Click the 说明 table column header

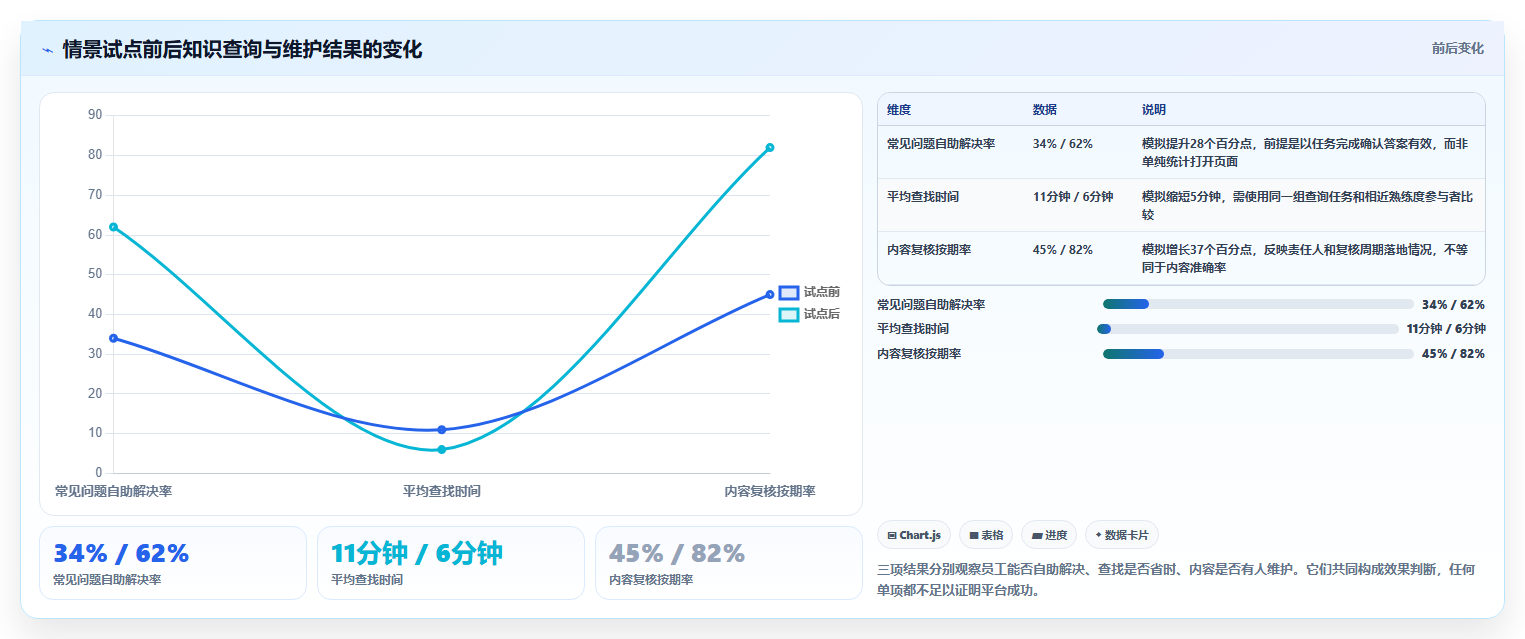pyautogui.click(x=1154, y=110)
